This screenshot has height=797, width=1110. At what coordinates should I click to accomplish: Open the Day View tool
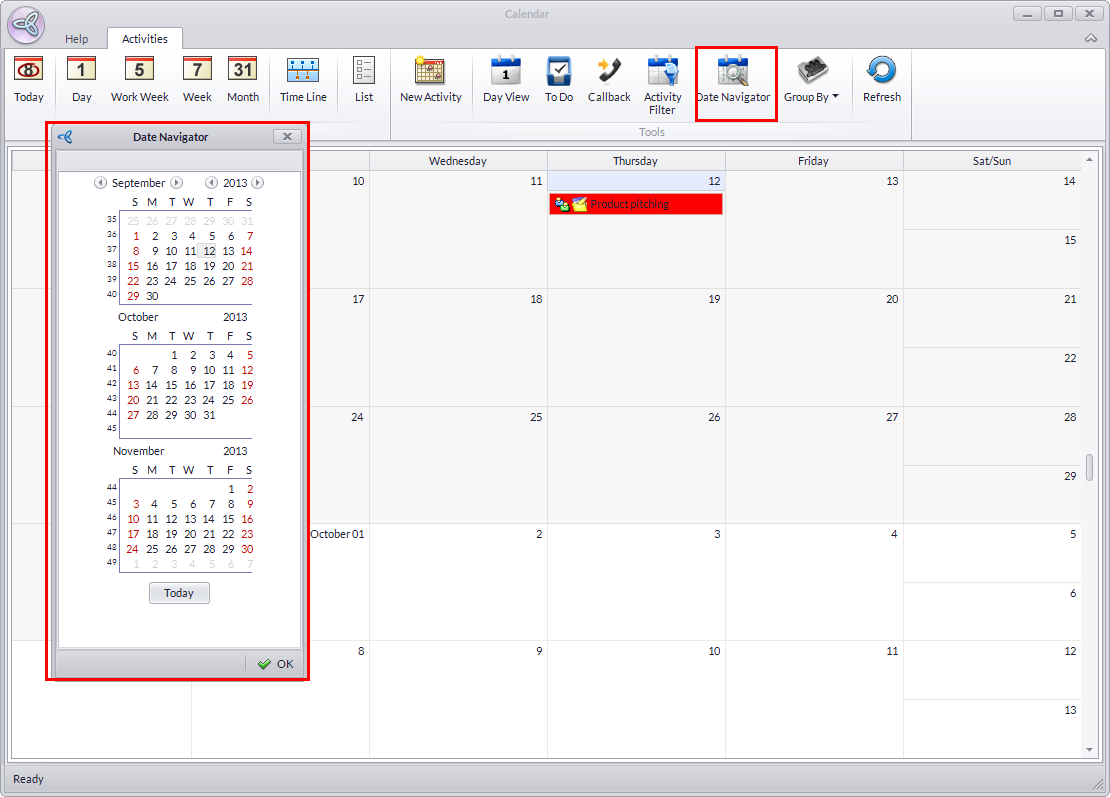(x=506, y=79)
